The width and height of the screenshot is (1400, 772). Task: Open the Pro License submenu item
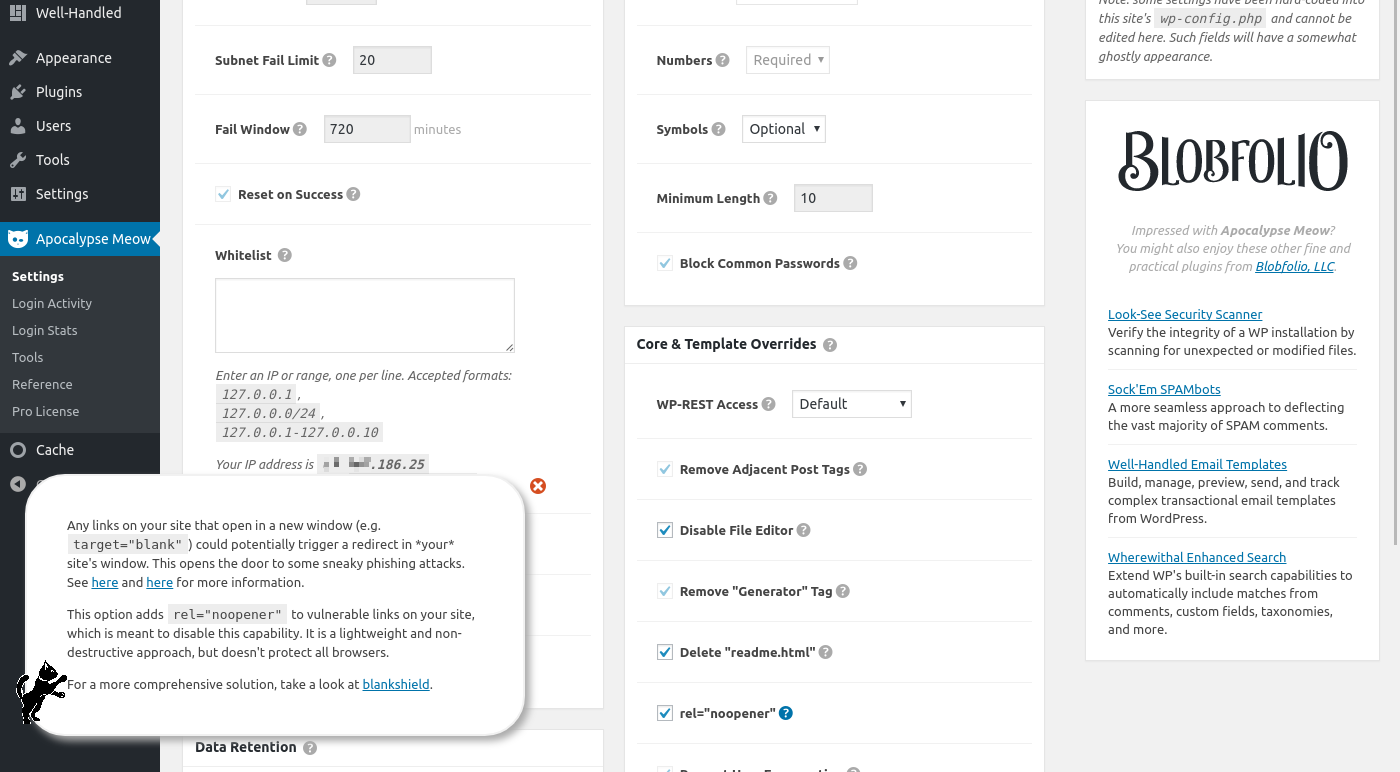click(46, 411)
